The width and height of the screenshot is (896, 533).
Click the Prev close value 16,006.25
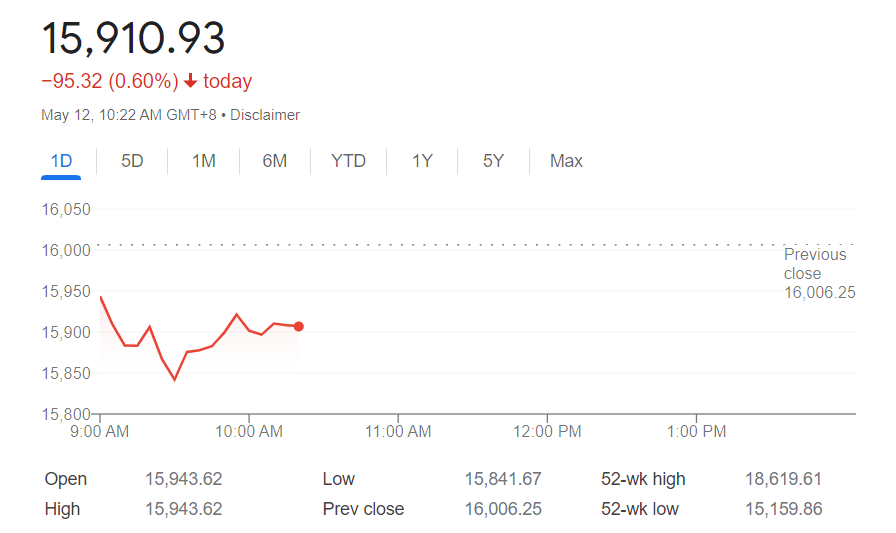click(503, 509)
